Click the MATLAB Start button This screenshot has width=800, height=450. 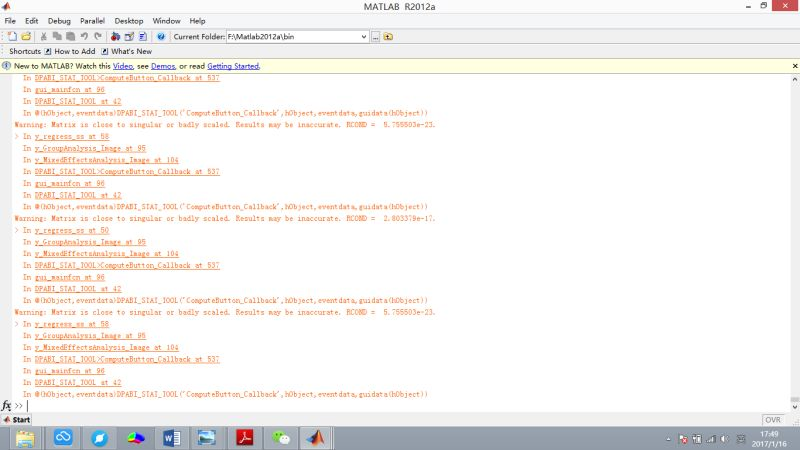pyautogui.click(x=16, y=419)
